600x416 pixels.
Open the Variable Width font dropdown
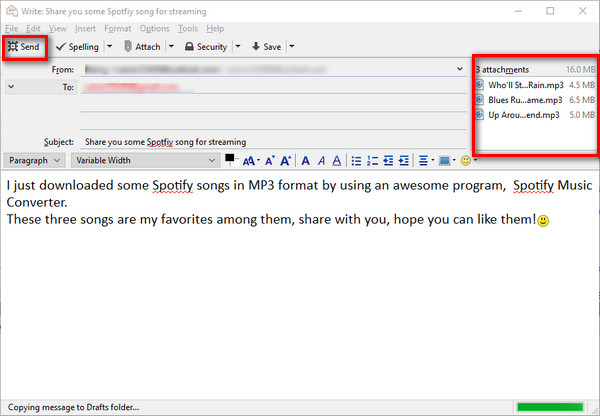145,160
